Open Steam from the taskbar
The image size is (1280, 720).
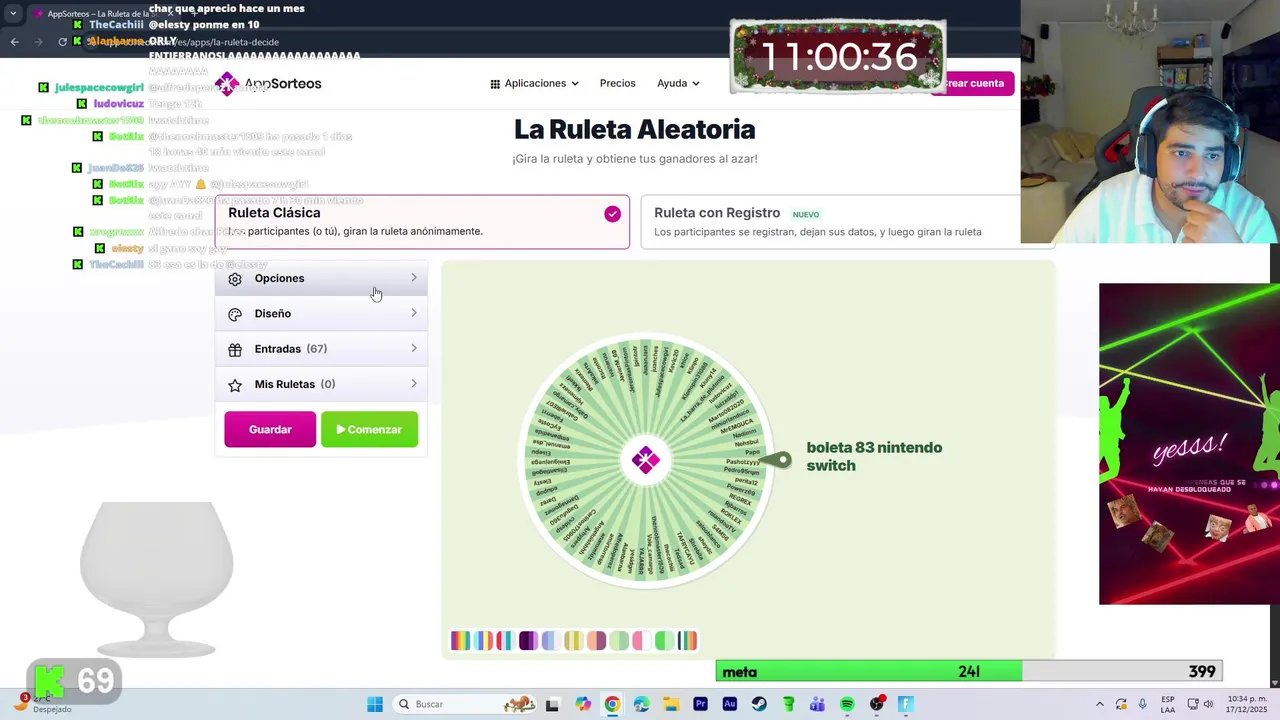(759, 704)
